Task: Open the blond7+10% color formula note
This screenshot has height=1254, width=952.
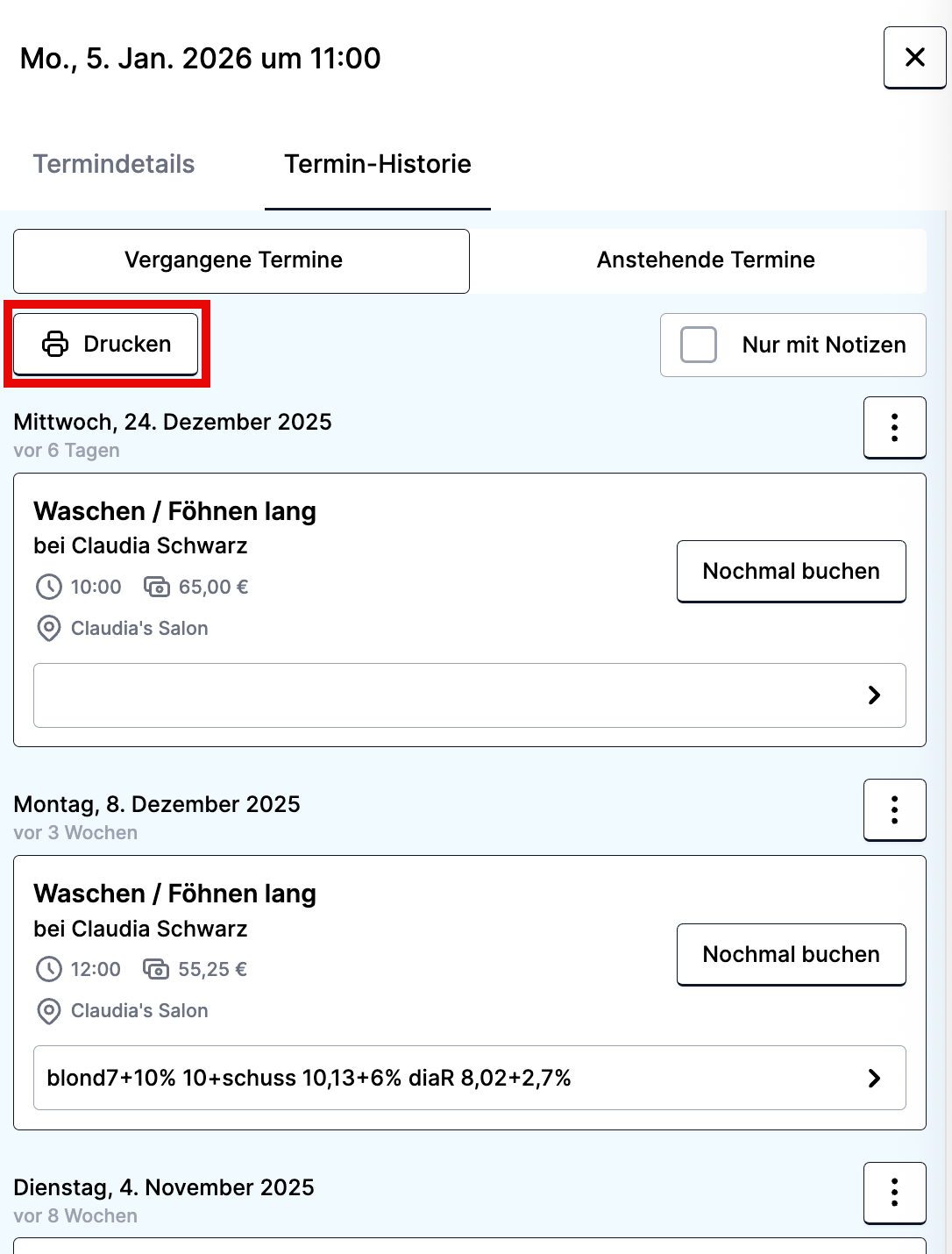Action: point(309,1078)
